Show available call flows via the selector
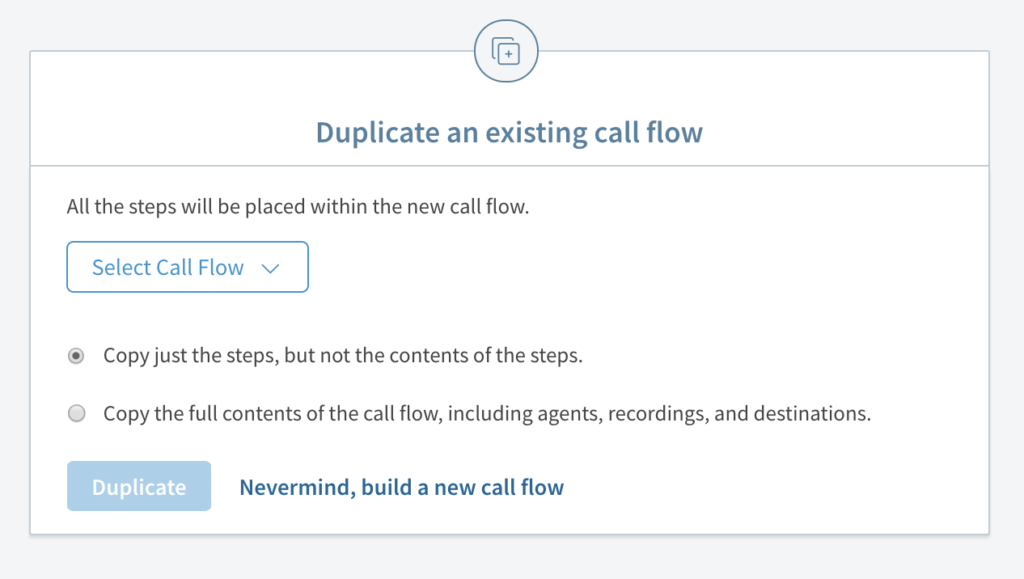Image resolution: width=1024 pixels, height=579 pixels. 187,267
